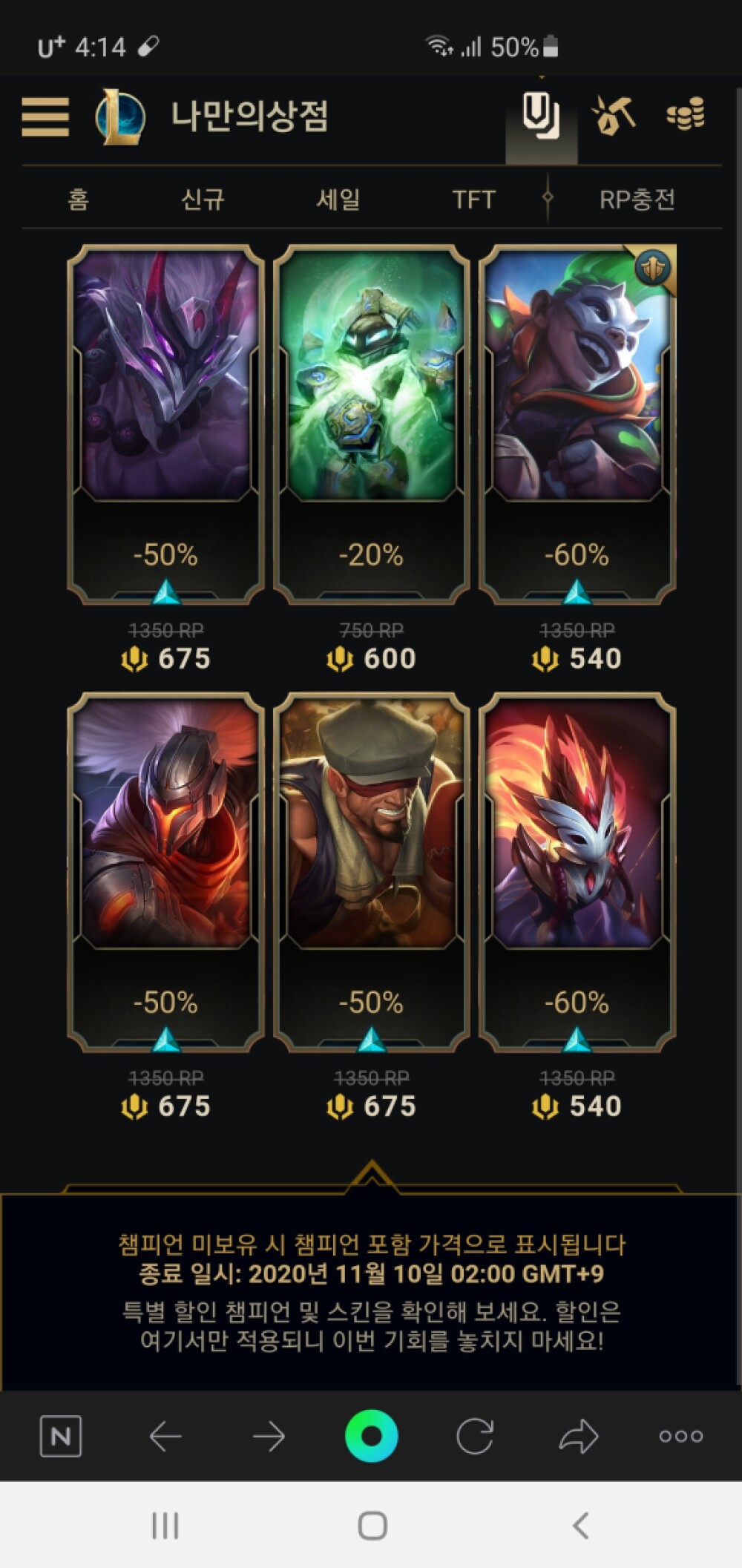Open the My Shop icon tab
Viewport: 742px width, 1568px height.
point(542,117)
